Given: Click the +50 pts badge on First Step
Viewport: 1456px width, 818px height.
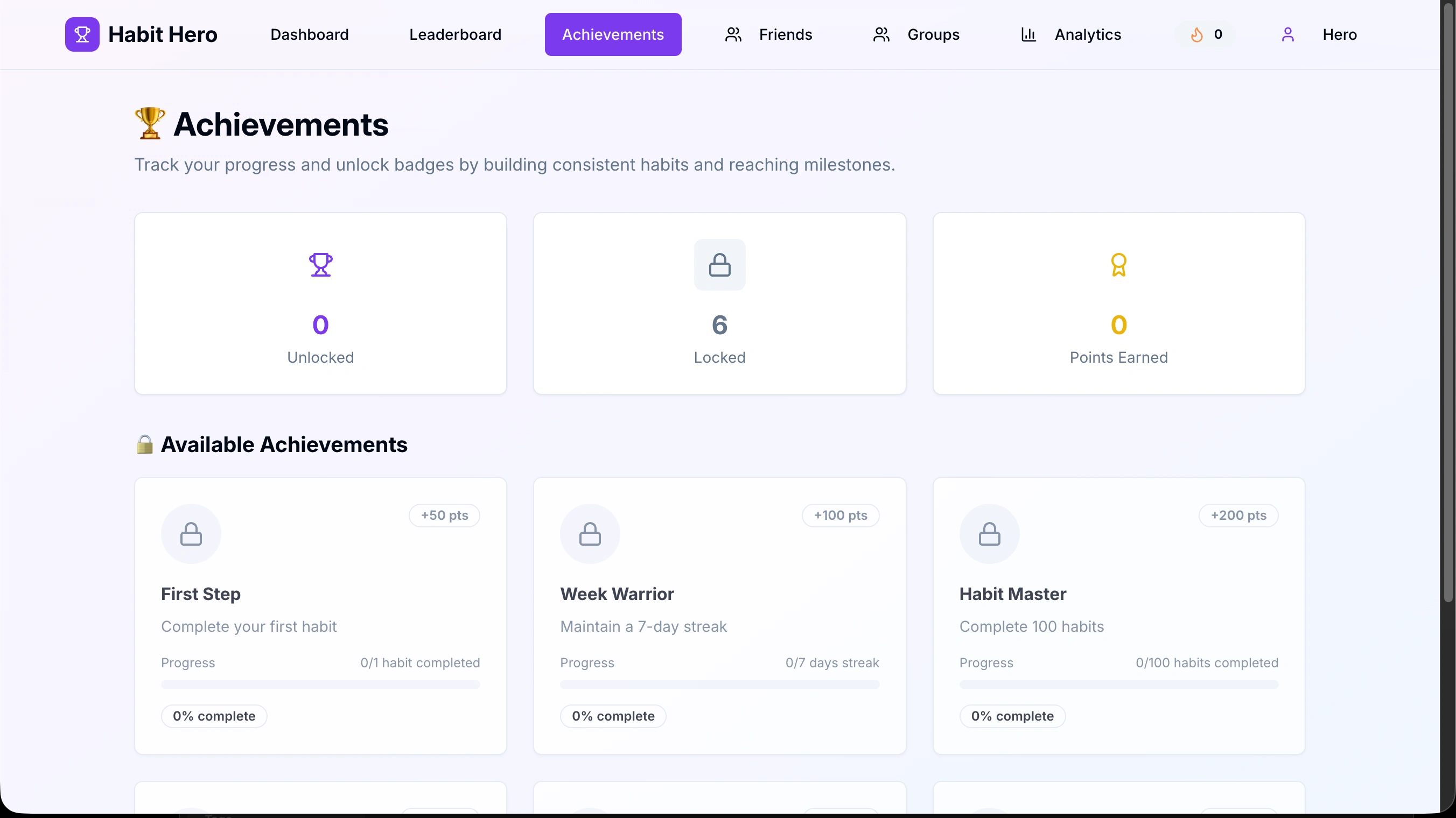Looking at the screenshot, I should (x=444, y=515).
